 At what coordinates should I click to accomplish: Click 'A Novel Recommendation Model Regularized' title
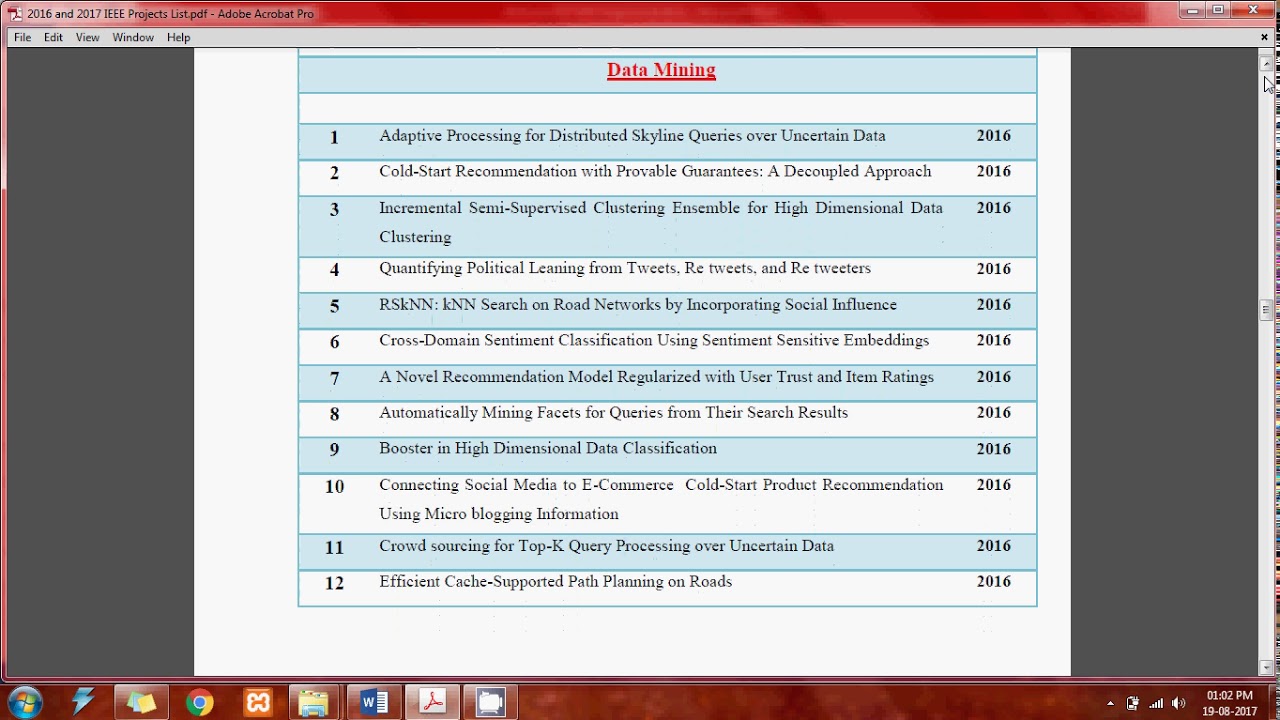point(656,377)
